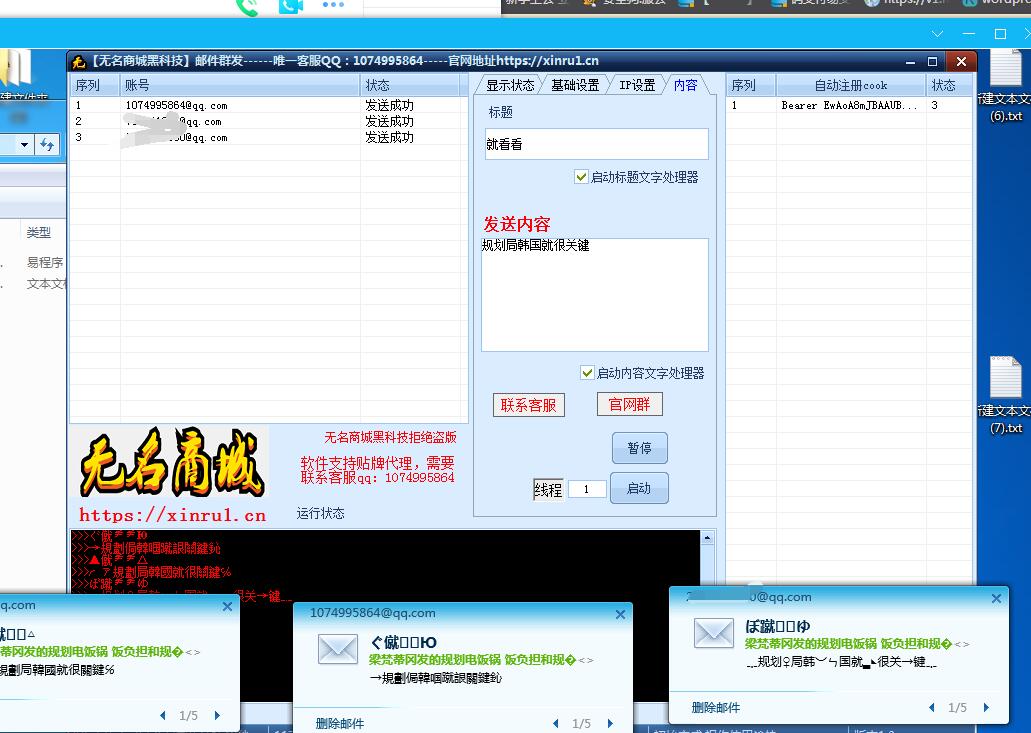This screenshot has height=733, width=1031.
Task: Click 删除邮件 in the right notification
Action: [x=715, y=707]
